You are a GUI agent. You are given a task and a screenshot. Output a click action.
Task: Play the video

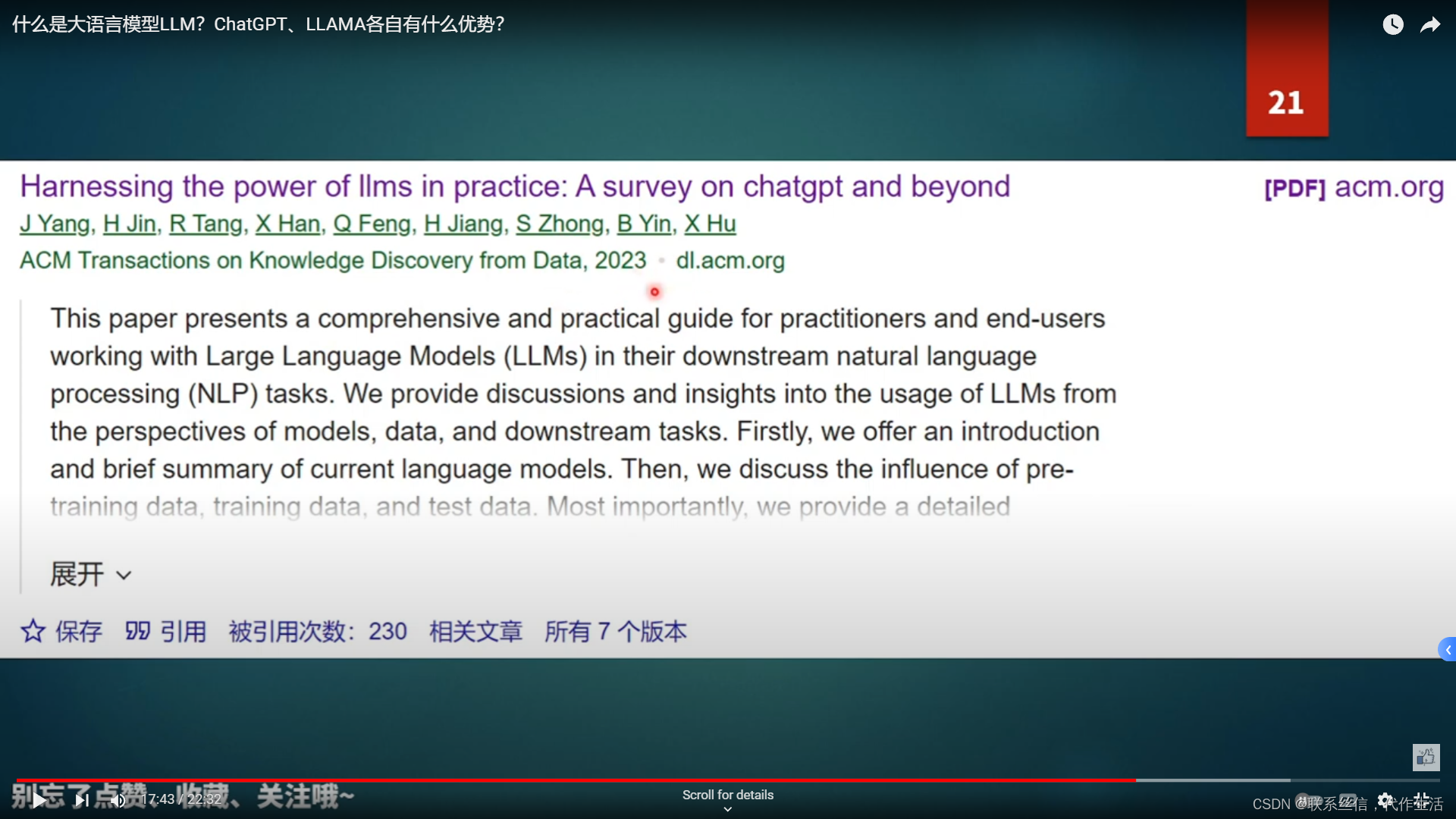[38, 799]
